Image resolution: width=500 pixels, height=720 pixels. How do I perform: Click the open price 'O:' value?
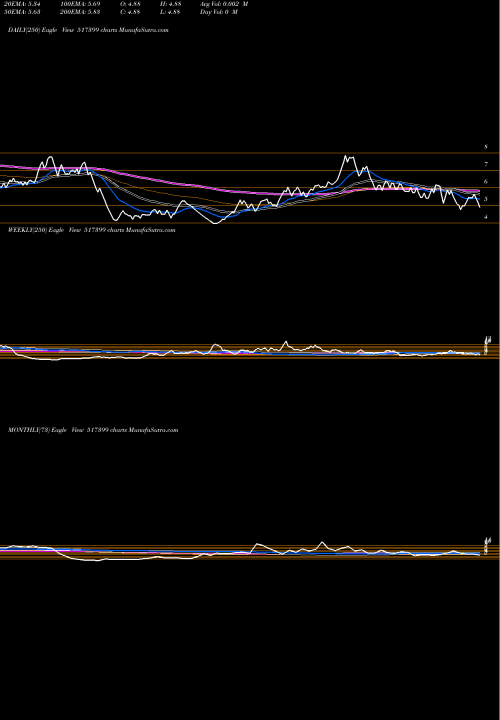click(x=130, y=4)
